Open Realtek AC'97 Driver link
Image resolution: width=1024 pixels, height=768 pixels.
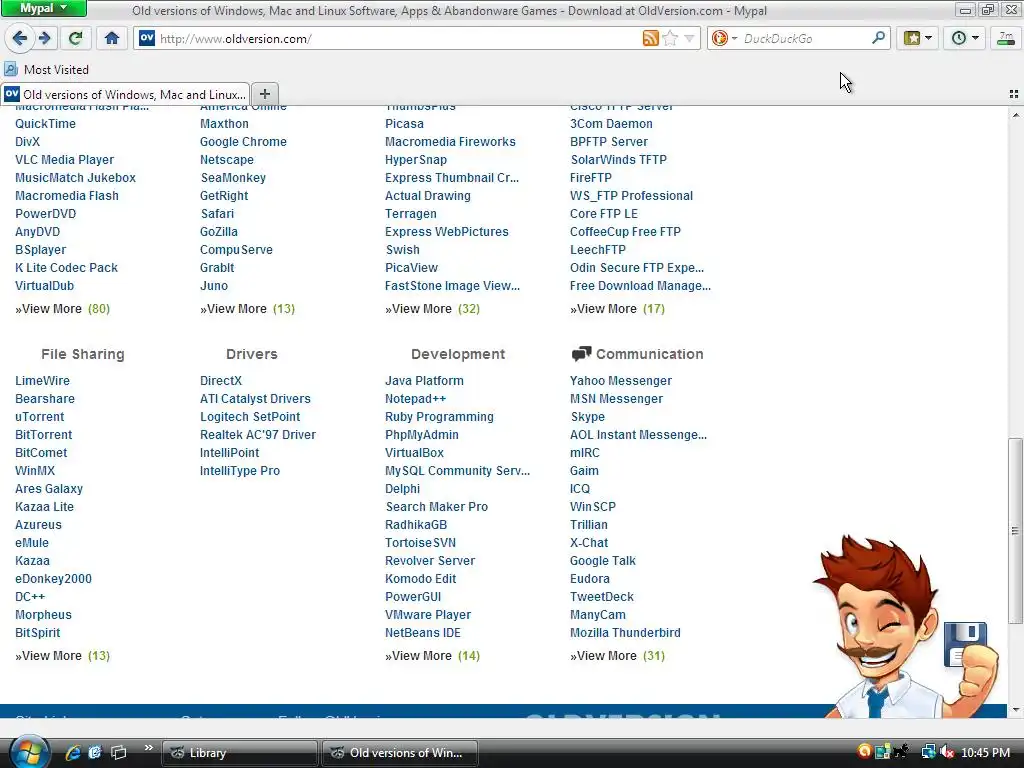258,435
